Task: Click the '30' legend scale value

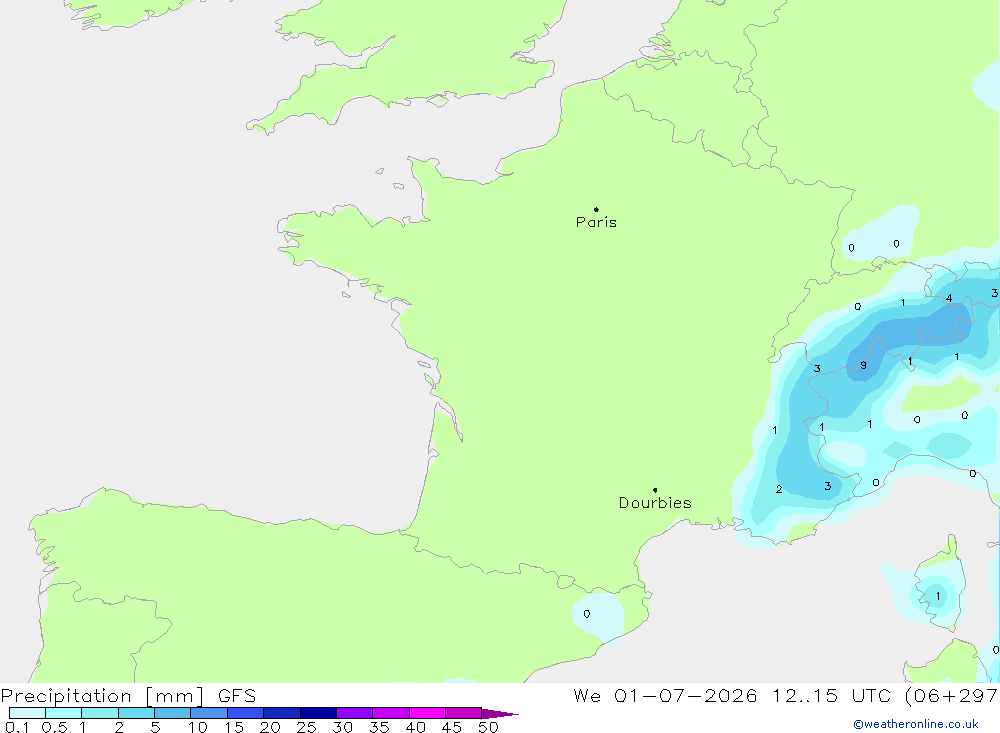Action: tap(343, 727)
